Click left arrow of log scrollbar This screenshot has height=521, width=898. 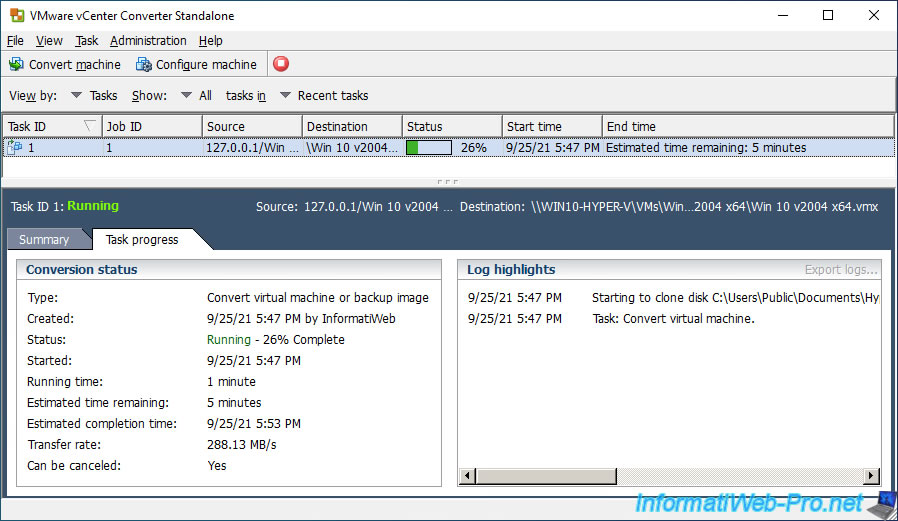467,476
